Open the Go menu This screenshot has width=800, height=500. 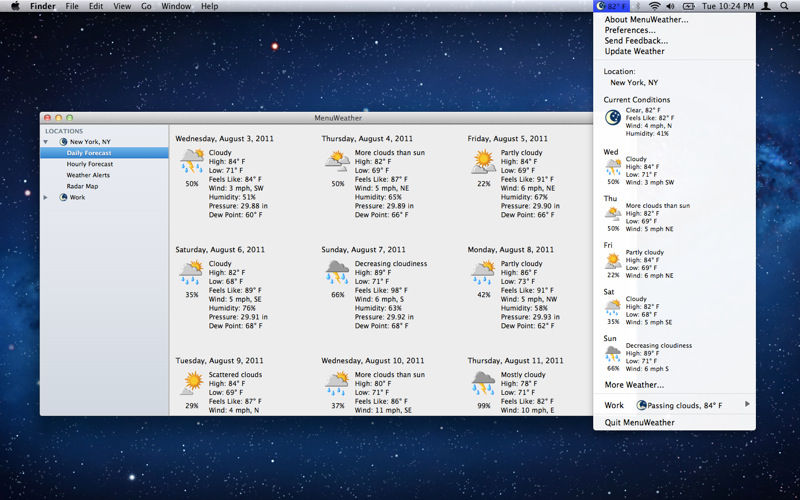[x=146, y=6]
